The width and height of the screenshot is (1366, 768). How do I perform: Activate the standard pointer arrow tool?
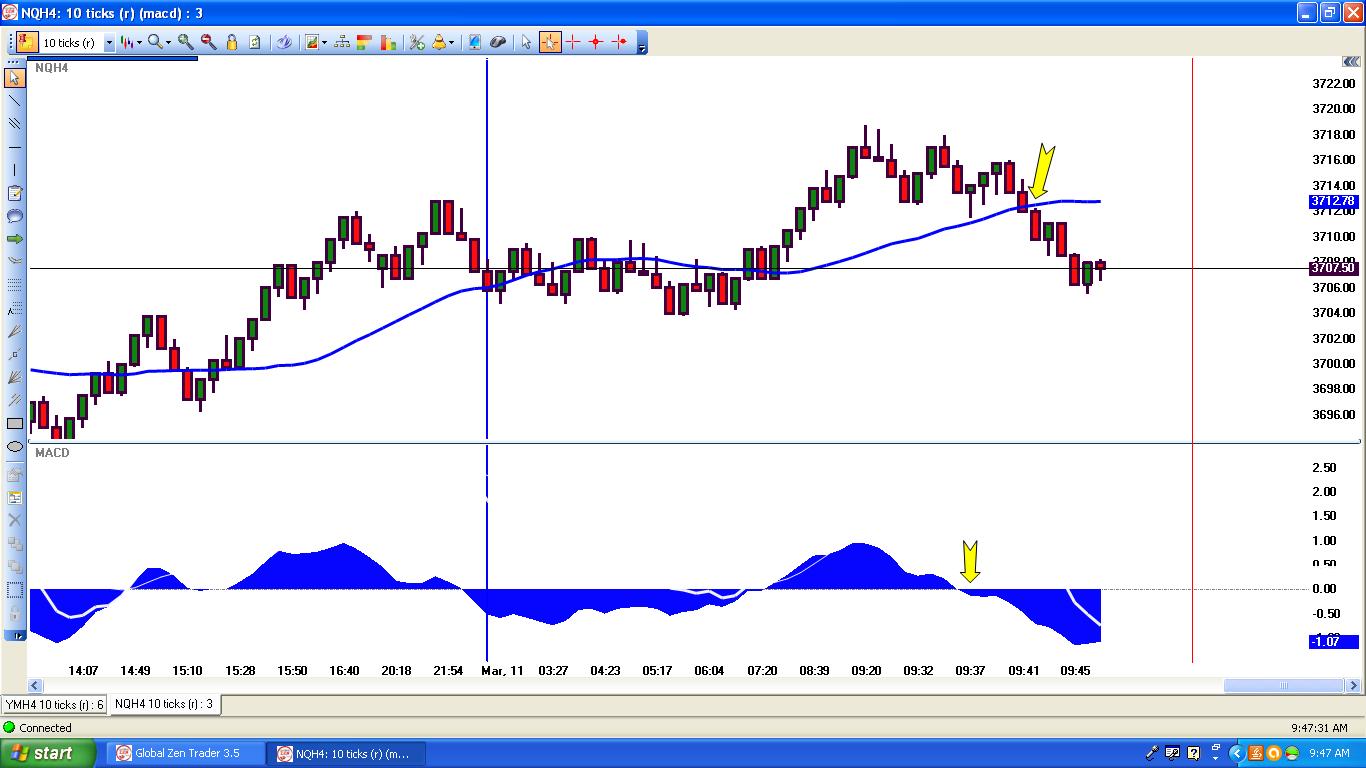pos(527,42)
